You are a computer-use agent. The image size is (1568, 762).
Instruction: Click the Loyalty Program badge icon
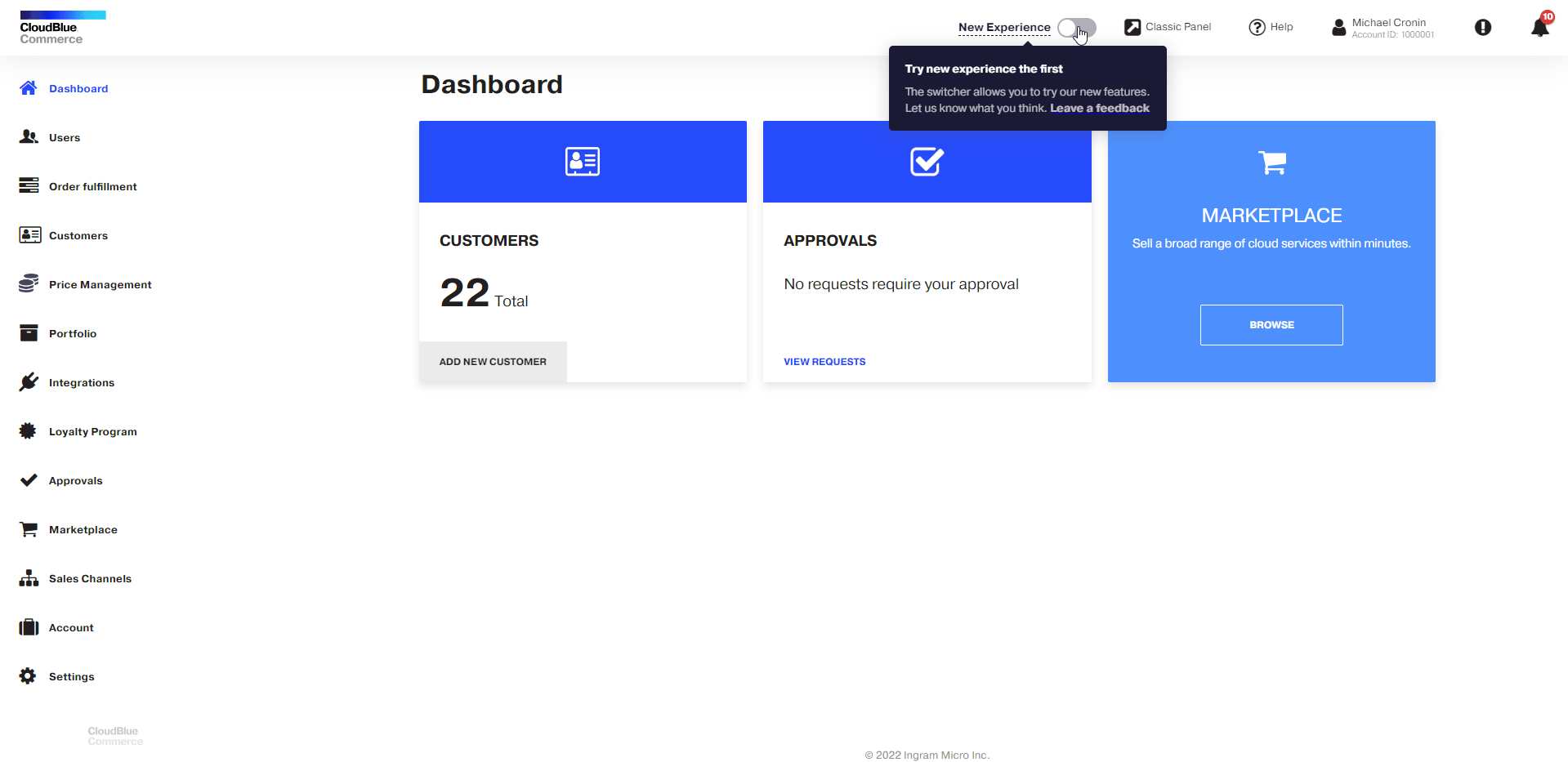pos(28,430)
